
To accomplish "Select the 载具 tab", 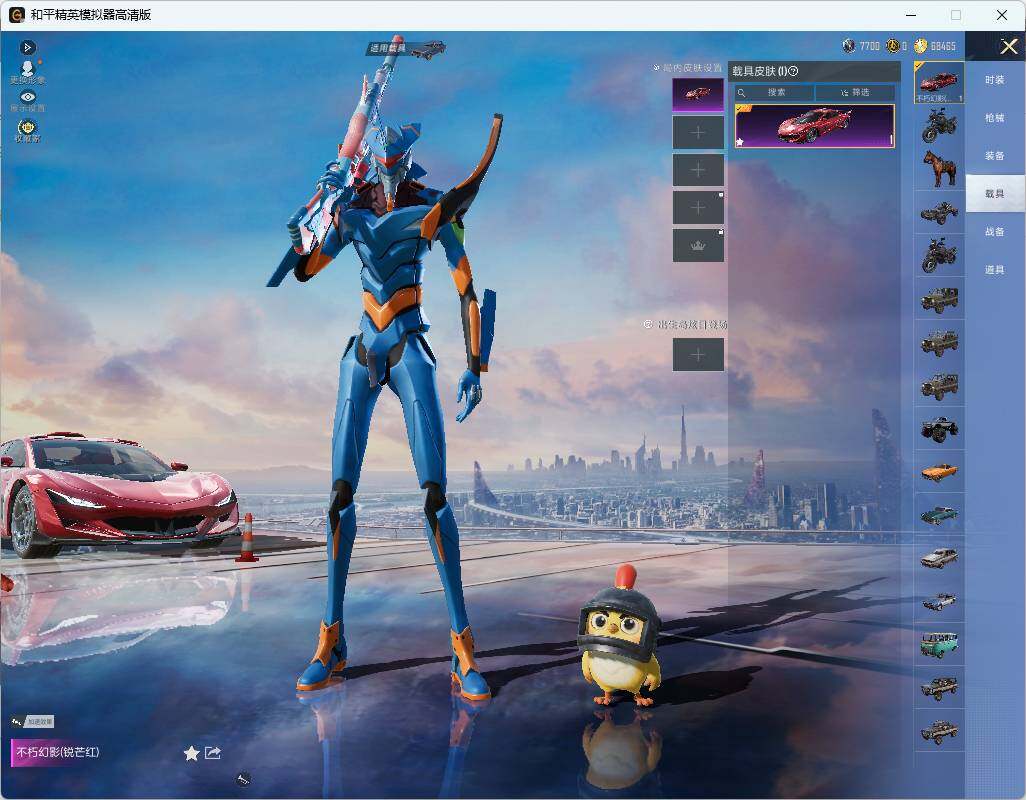I will coord(995,194).
